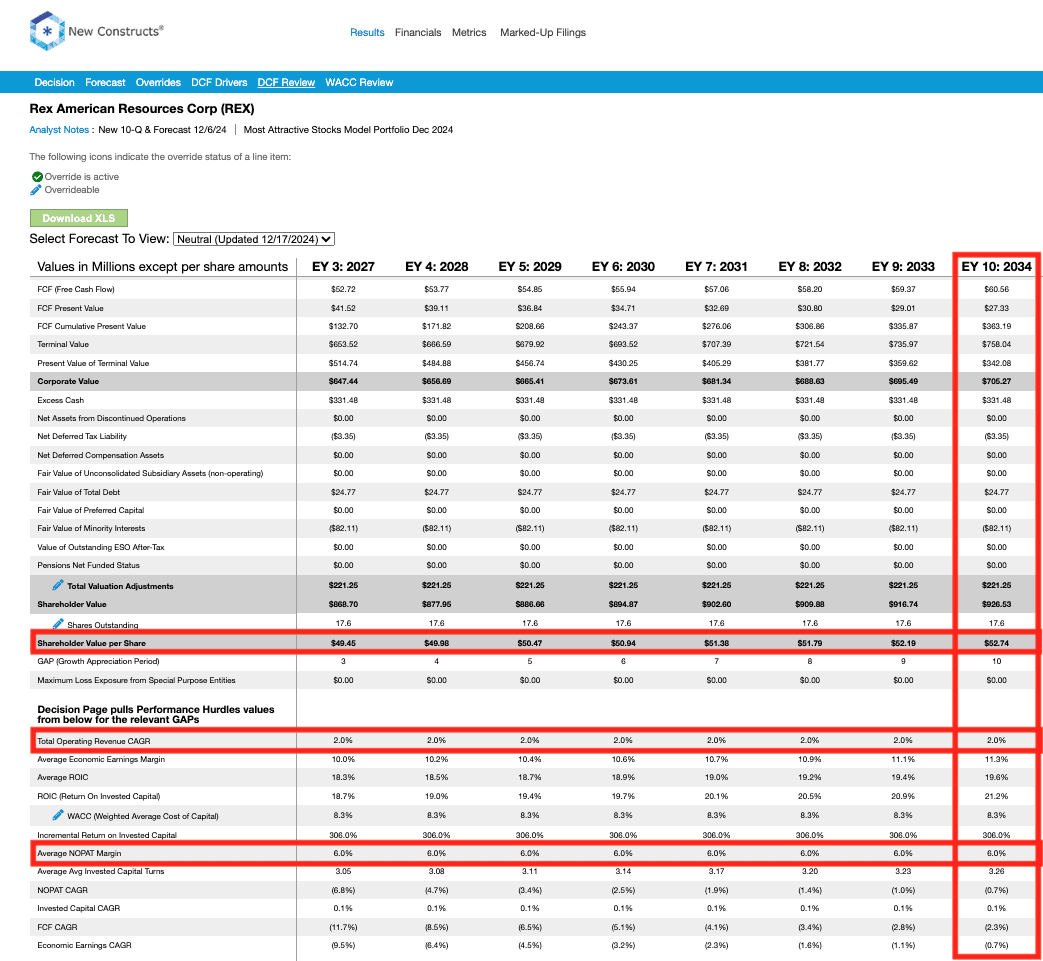
Task: Click the pencil icon beside Total Valuation Adjustments
Action: 58,585
